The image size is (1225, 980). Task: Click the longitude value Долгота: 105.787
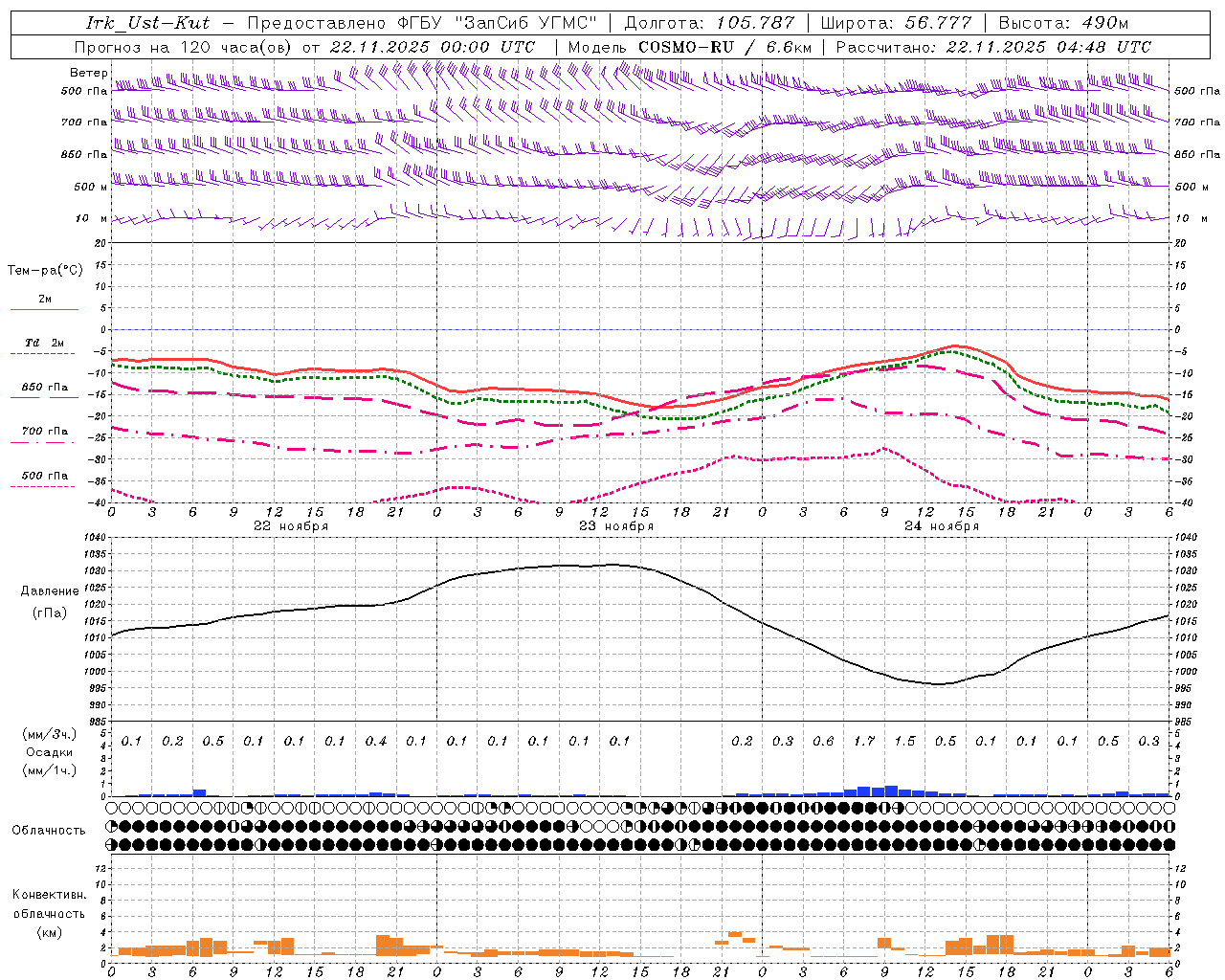click(x=709, y=23)
